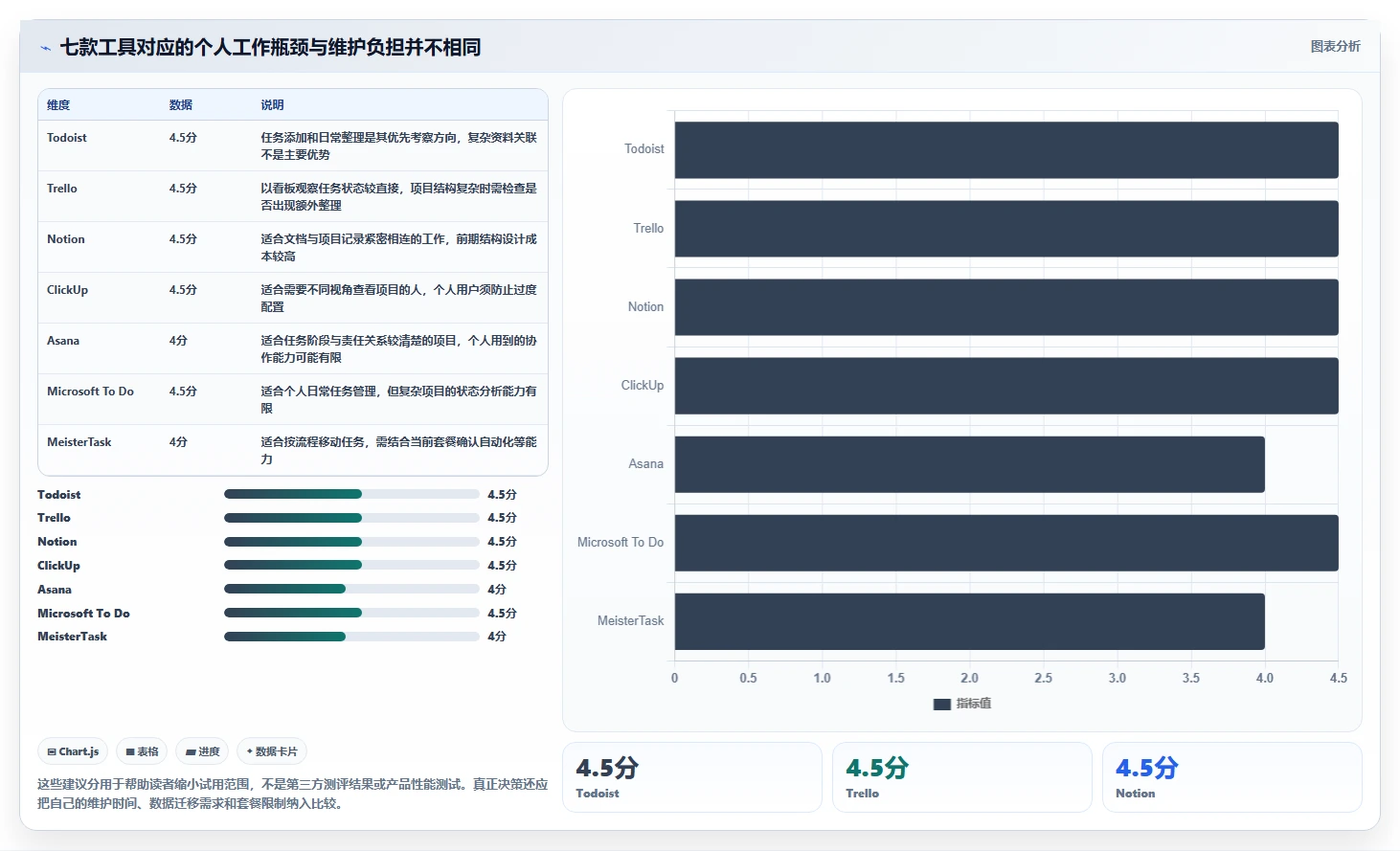Click the Asana progress bar

point(351,589)
